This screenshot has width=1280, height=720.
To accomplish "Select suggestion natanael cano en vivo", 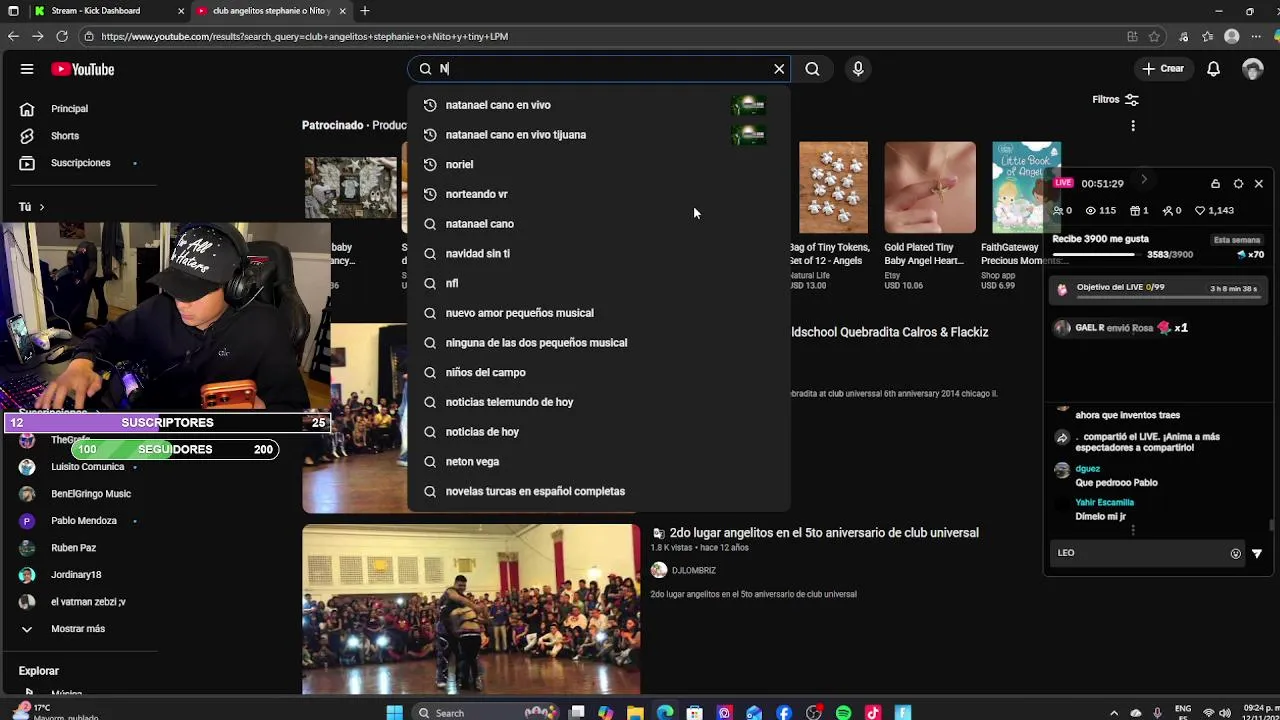I will pos(598,105).
